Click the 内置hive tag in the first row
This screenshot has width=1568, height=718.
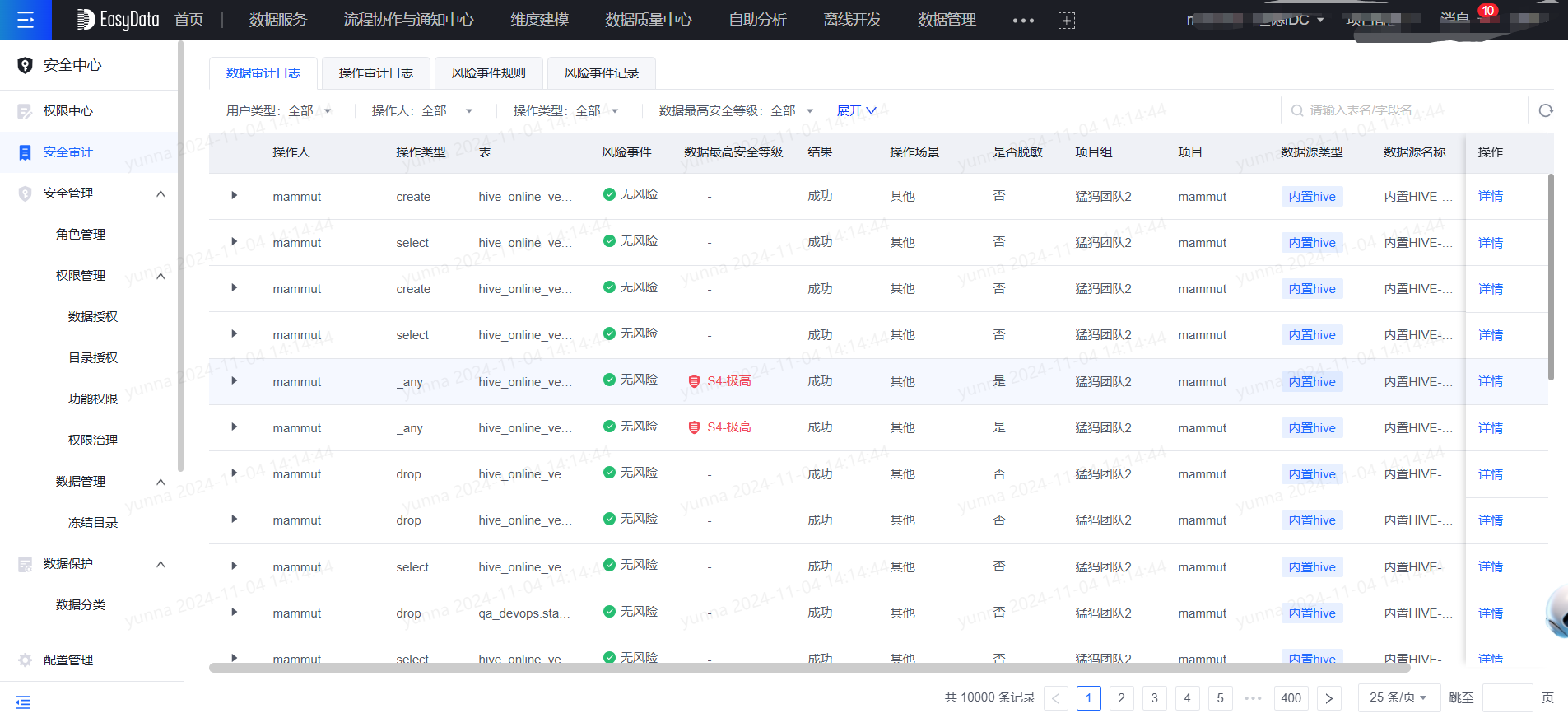tap(1312, 196)
